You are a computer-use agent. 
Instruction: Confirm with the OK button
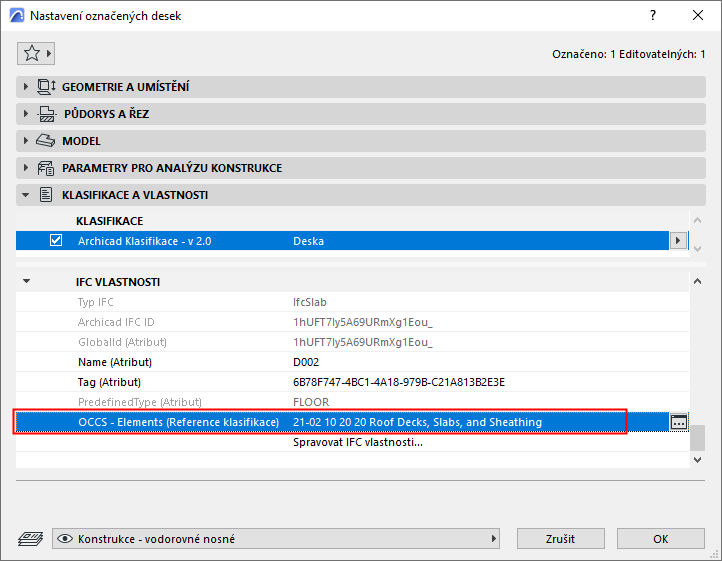[x=660, y=538]
